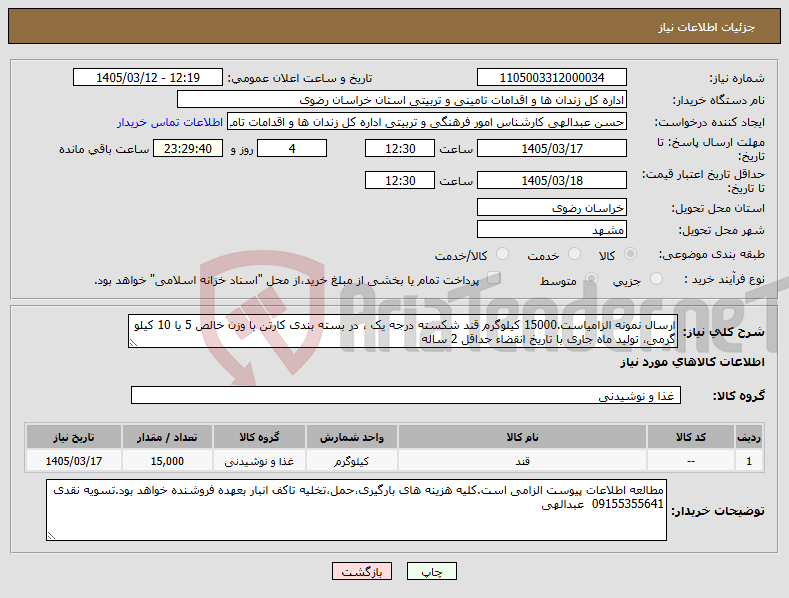Image resolution: width=789 pixels, height=598 pixels.
Task: Click the کیلوگرم unit cell
Action: (x=352, y=461)
